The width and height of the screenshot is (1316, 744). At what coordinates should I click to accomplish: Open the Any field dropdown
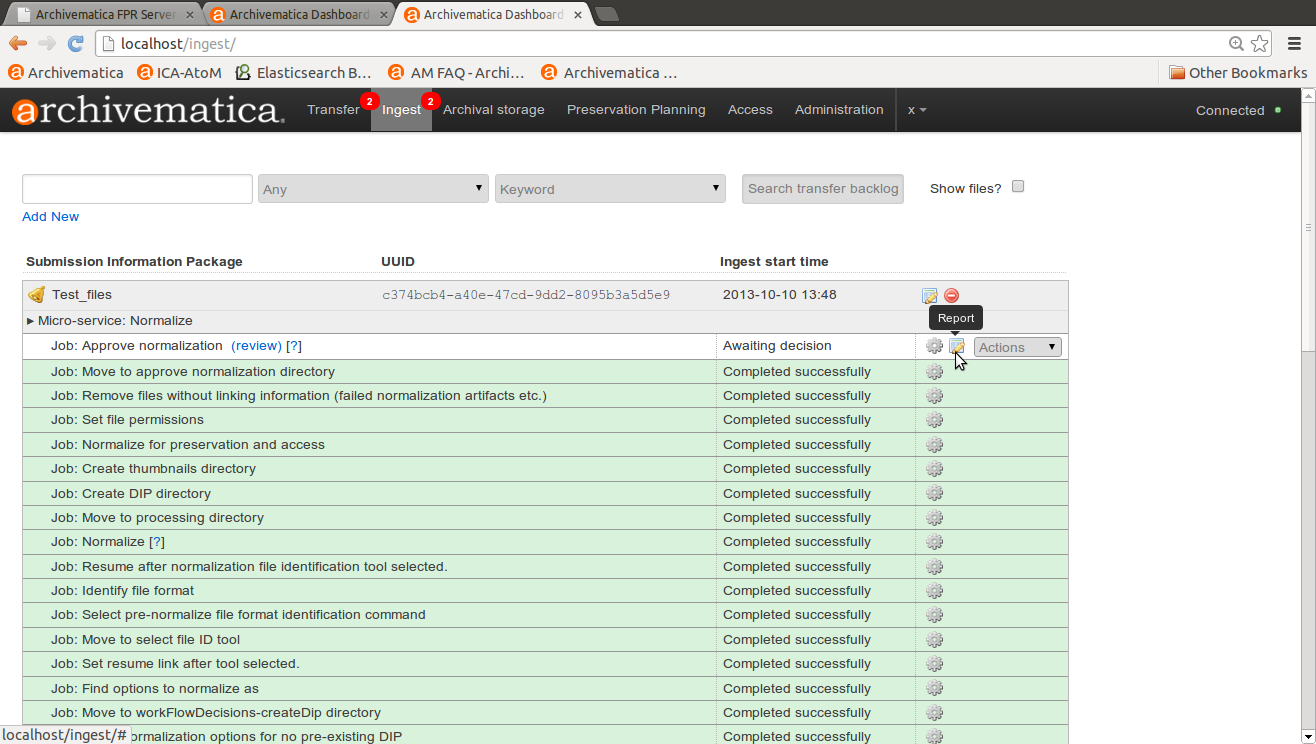coord(372,189)
